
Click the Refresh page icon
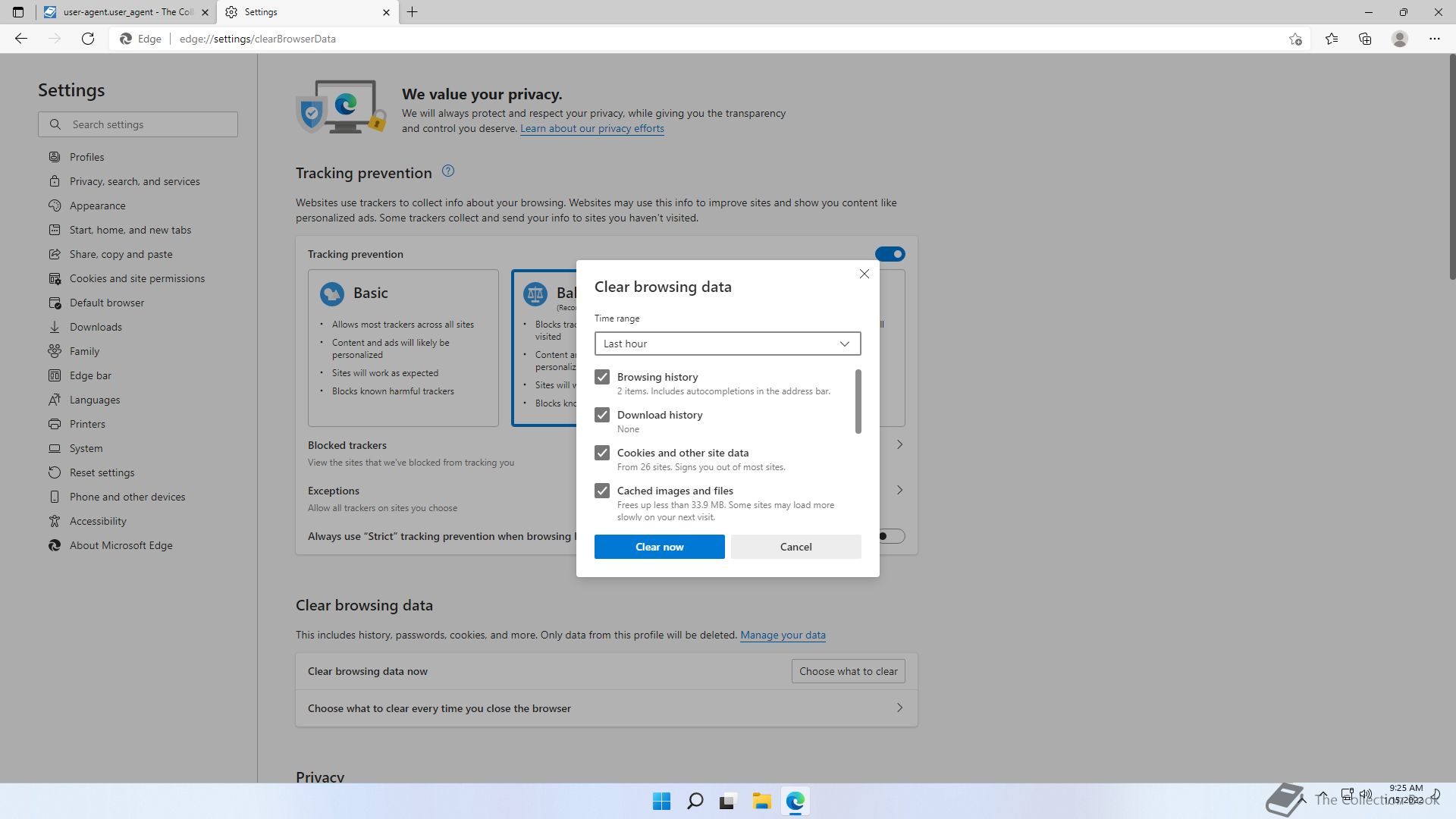tap(88, 39)
